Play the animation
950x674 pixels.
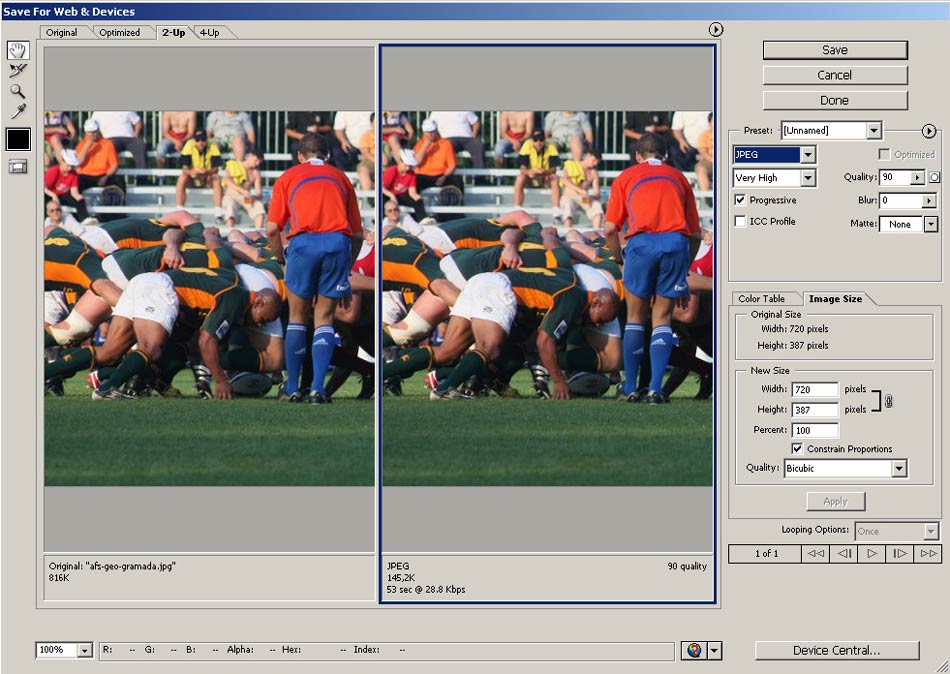[x=871, y=553]
